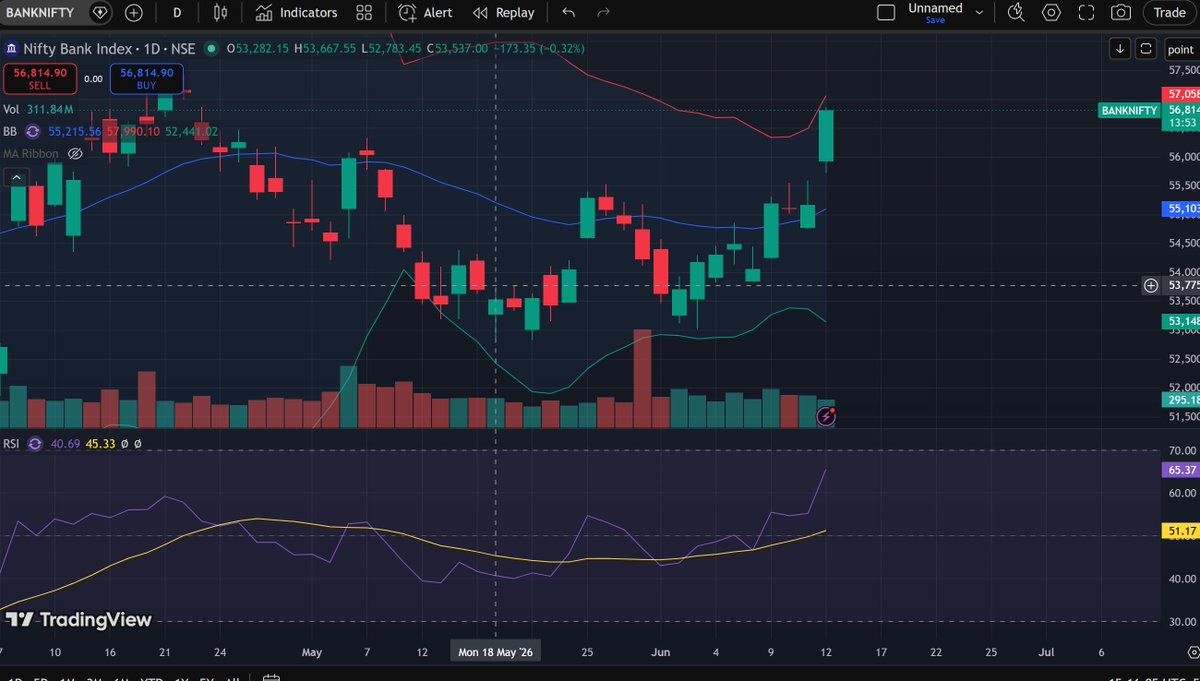
Task: Click the diamond premium icon beside BANKNIFTY
Action: pos(100,13)
